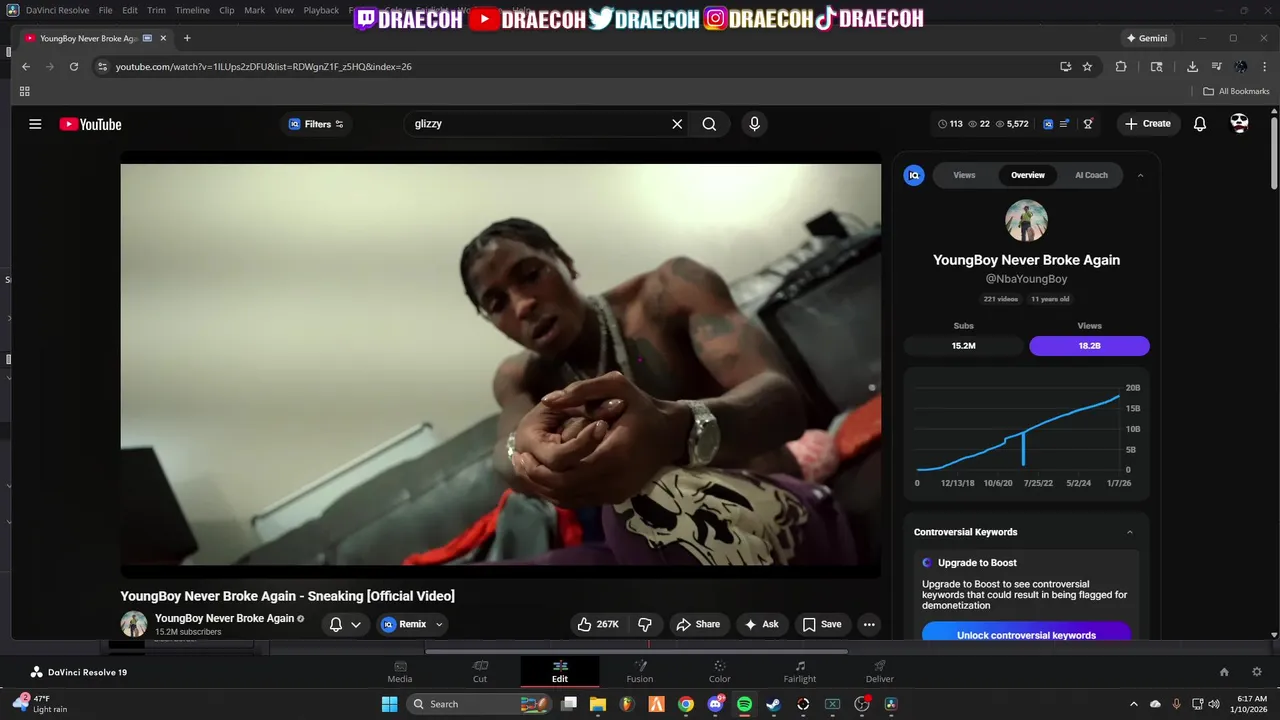Open DaVinci Resolve settings gear
This screenshot has width=1280, height=720.
(x=1257, y=672)
